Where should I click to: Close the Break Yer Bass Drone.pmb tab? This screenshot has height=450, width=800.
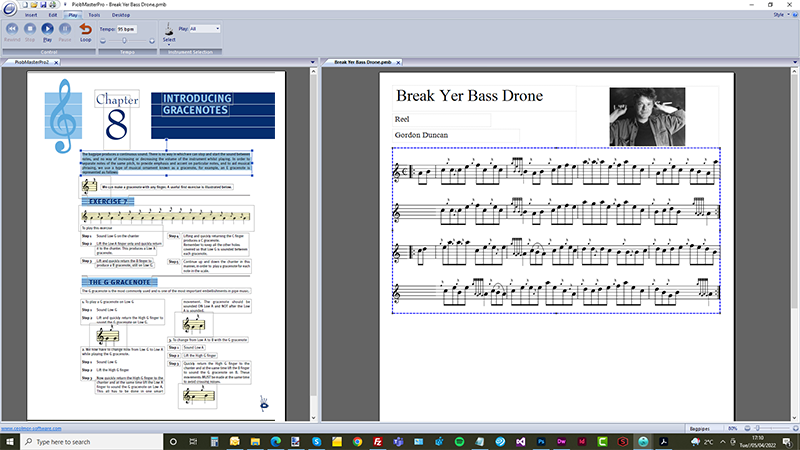coord(398,62)
